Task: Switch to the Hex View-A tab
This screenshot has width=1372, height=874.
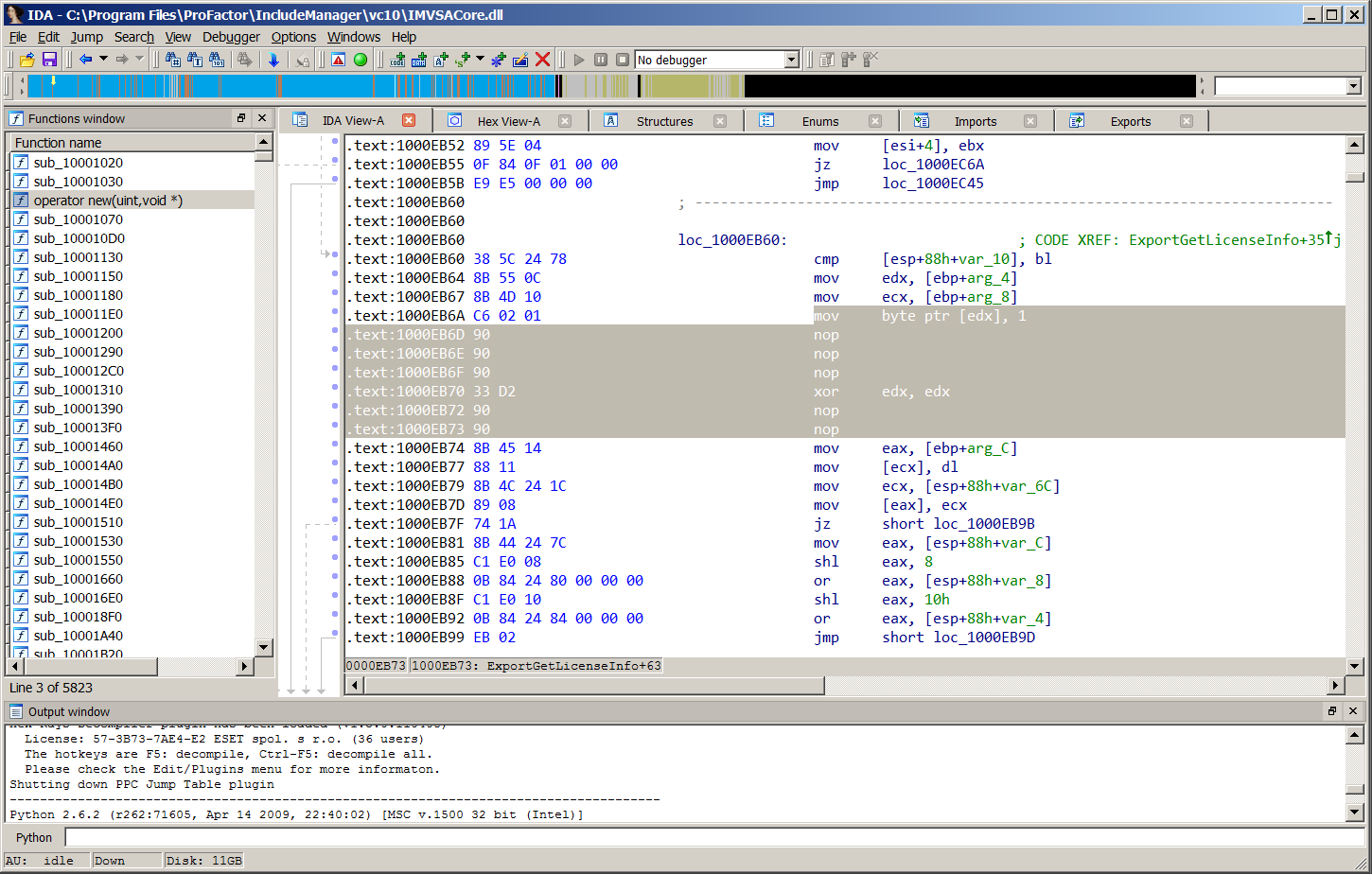Action: click(x=508, y=121)
